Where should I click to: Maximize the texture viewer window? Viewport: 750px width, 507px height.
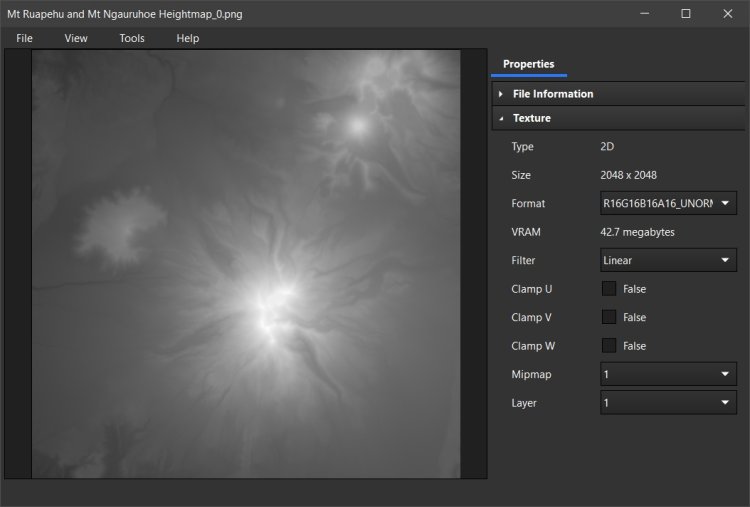pyautogui.click(x=686, y=14)
